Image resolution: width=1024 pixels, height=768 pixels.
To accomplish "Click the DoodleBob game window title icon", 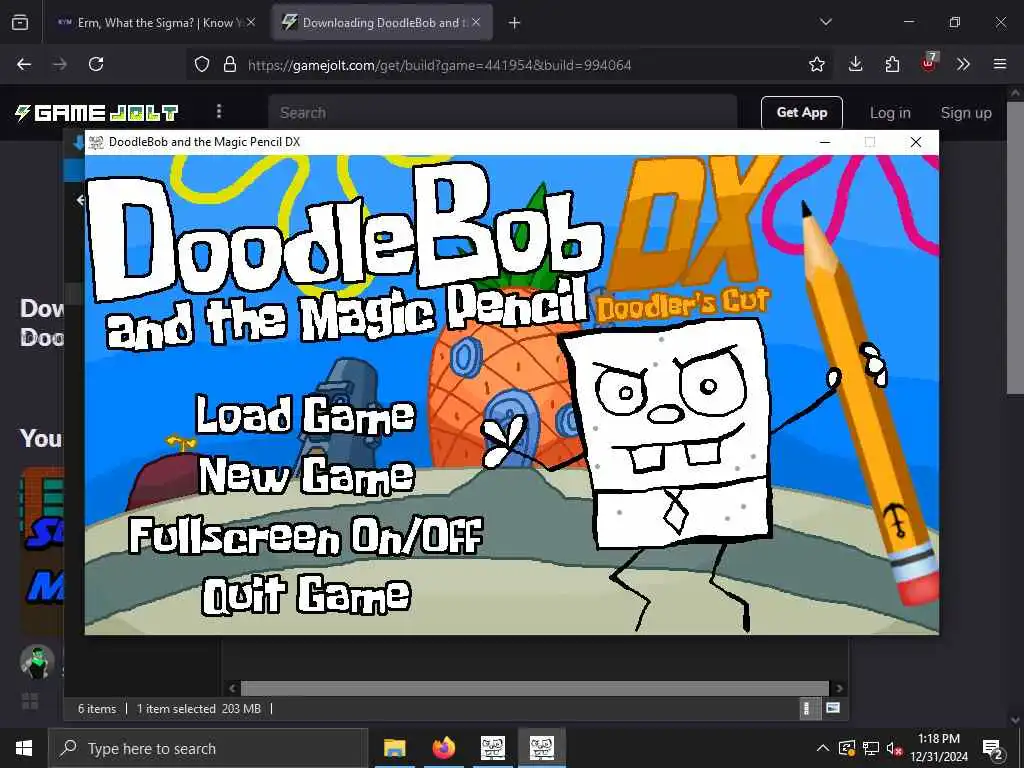I will coord(97,142).
